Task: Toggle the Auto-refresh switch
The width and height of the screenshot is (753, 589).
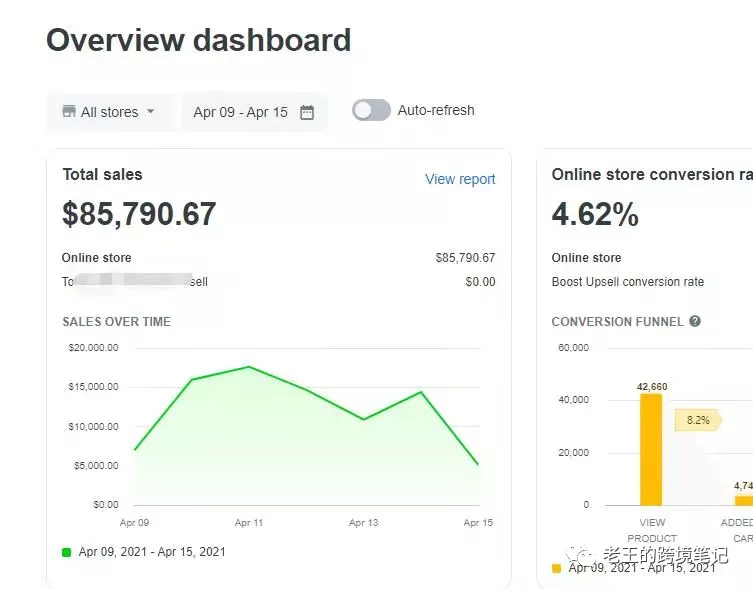Action: click(371, 110)
